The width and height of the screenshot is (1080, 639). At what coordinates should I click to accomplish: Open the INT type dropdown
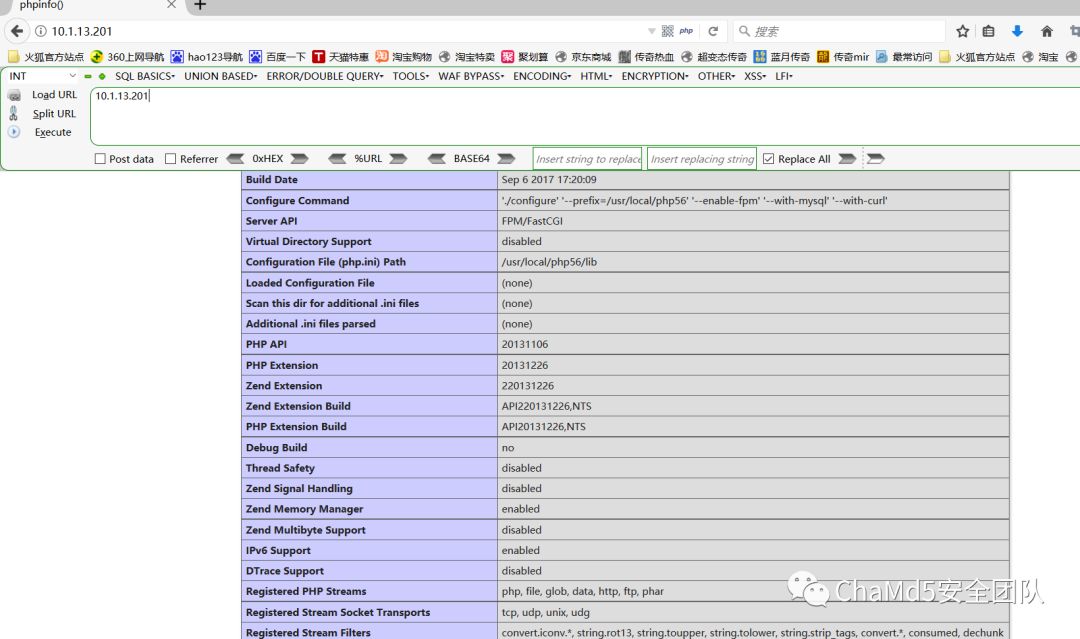(x=42, y=76)
